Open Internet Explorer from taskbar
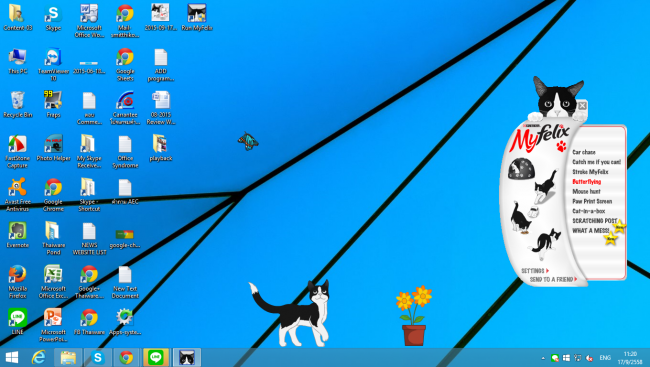Screen dimensions: 650x367 click(x=39, y=357)
